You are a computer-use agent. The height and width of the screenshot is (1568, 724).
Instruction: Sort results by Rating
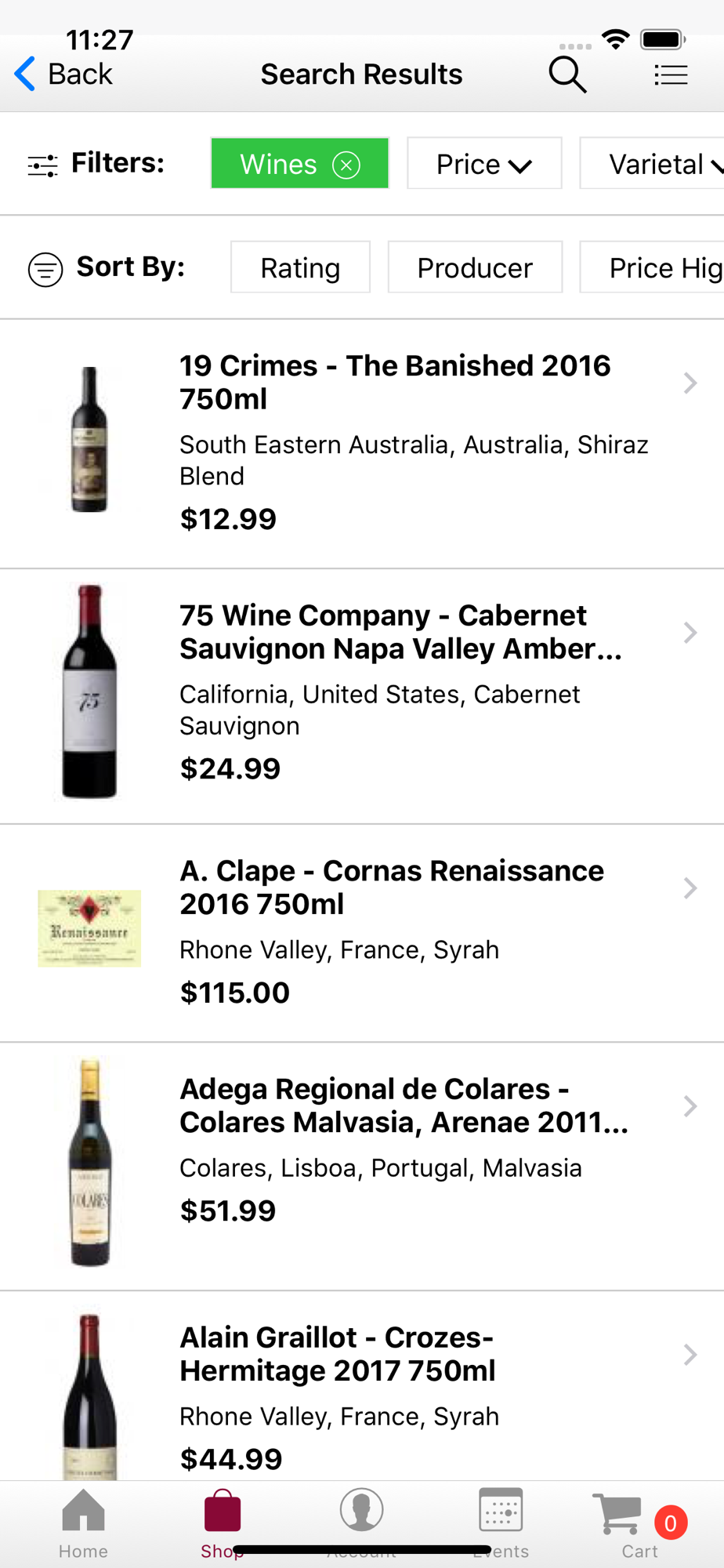click(x=300, y=268)
